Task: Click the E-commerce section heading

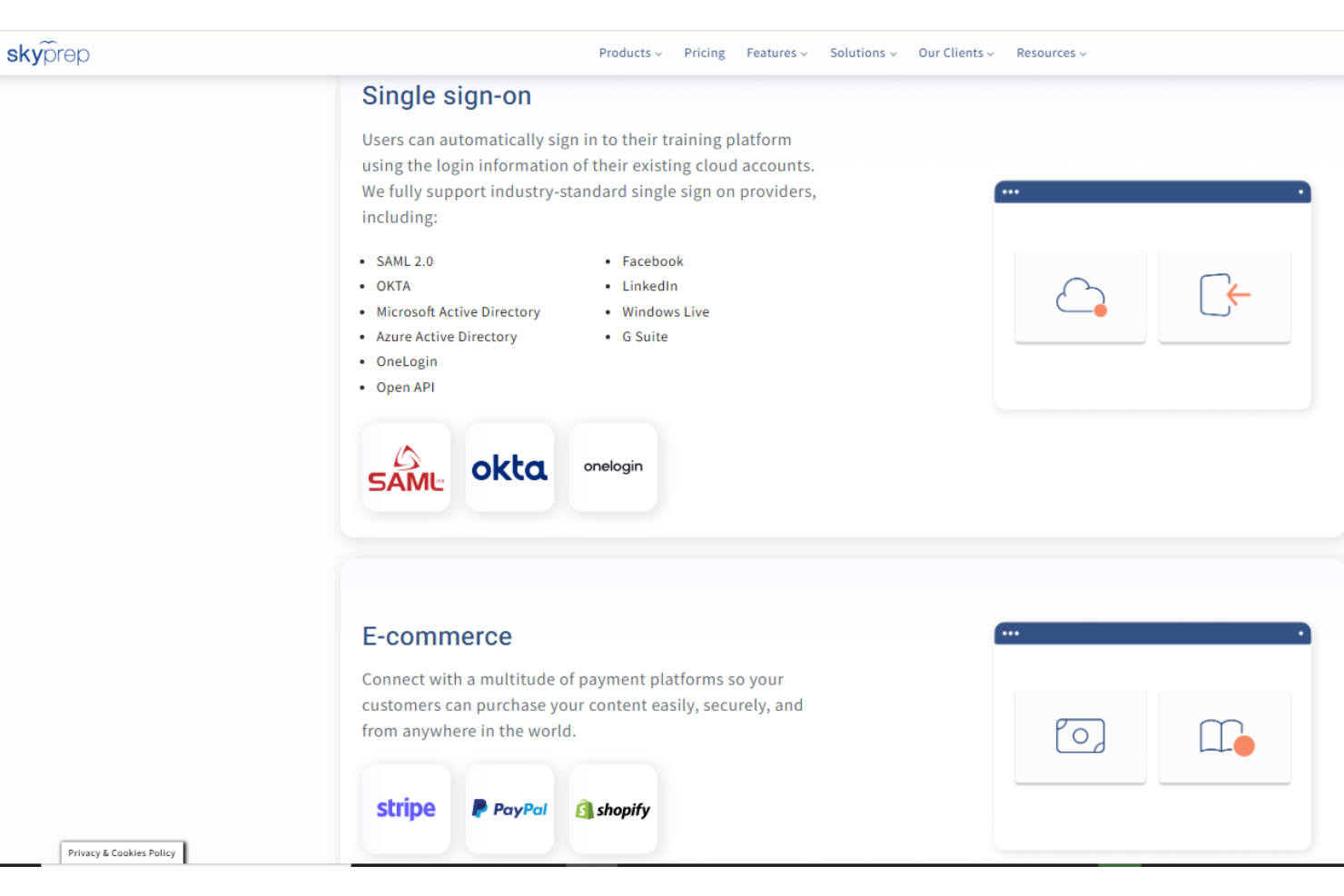Action: pyautogui.click(x=437, y=636)
